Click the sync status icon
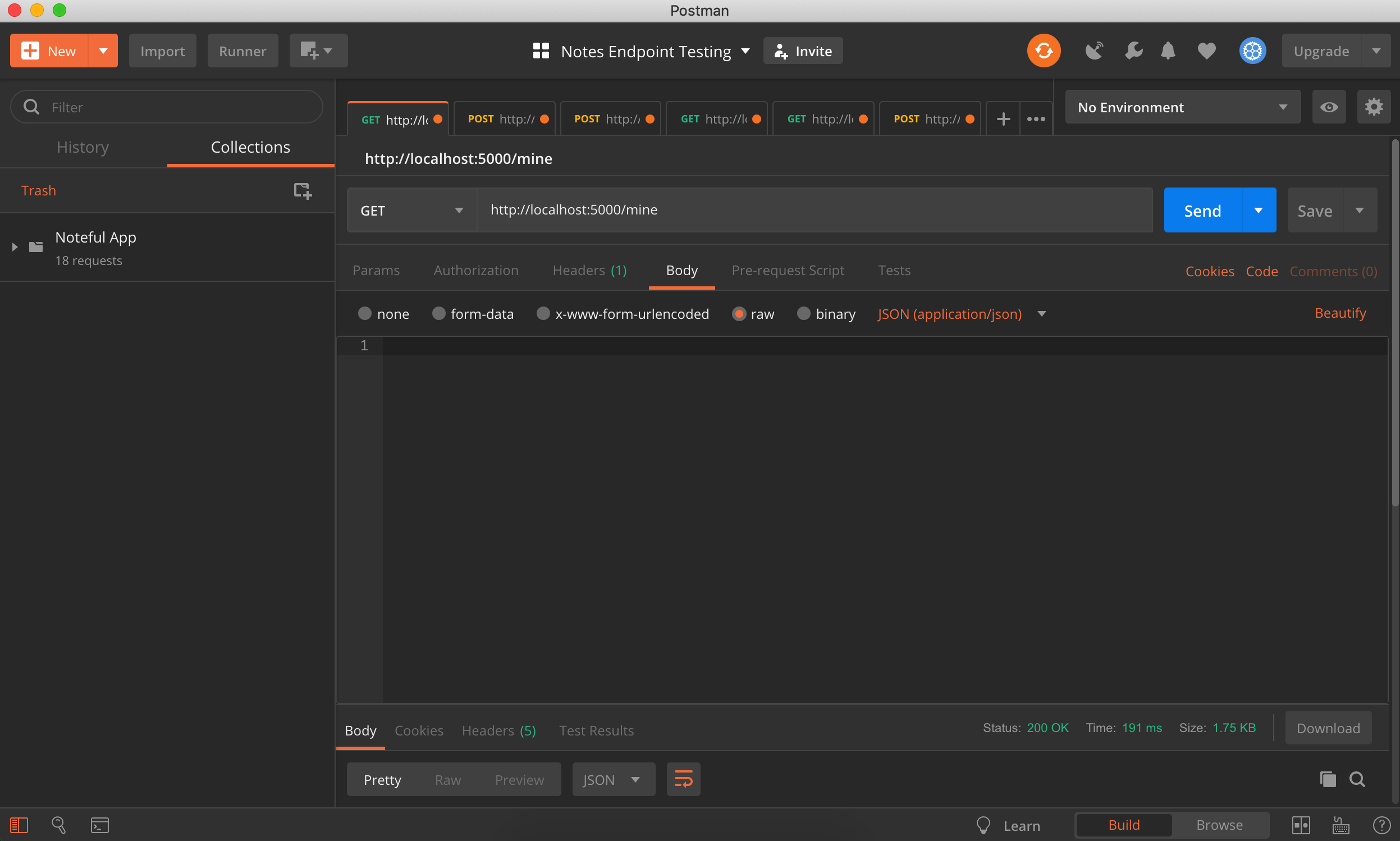Screen dimensions: 1400x841 click(1044, 51)
